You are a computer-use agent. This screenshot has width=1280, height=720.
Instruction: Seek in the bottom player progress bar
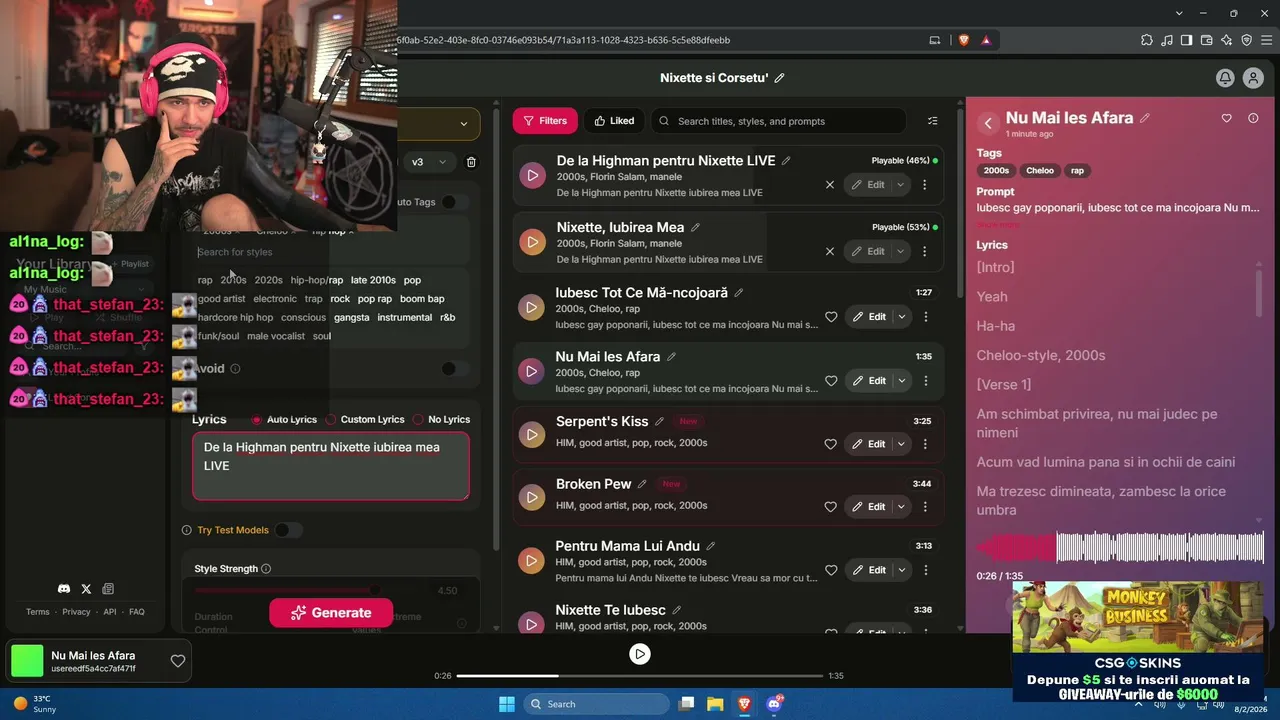[640, 676]
